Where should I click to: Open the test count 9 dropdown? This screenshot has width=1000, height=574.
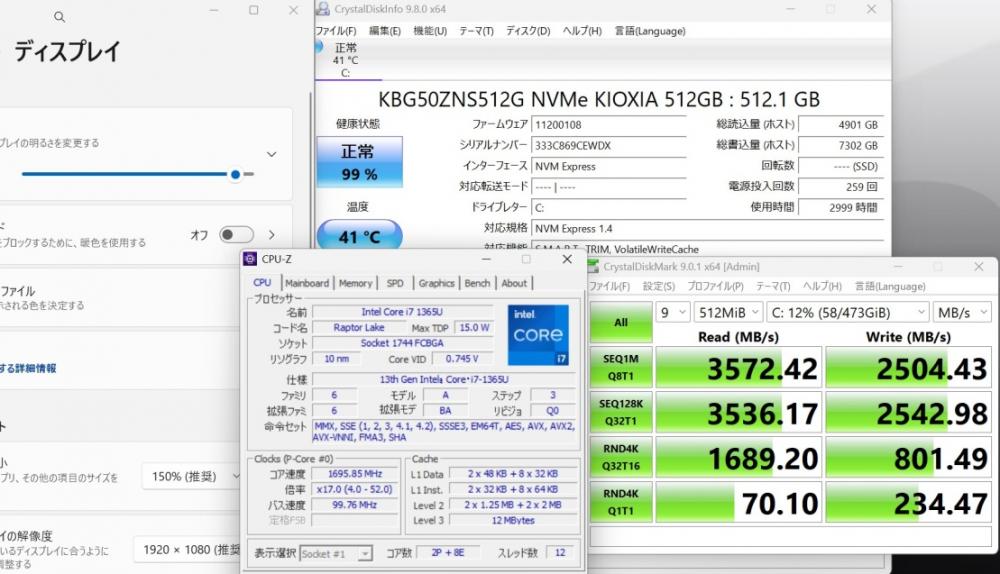(673, 313)
